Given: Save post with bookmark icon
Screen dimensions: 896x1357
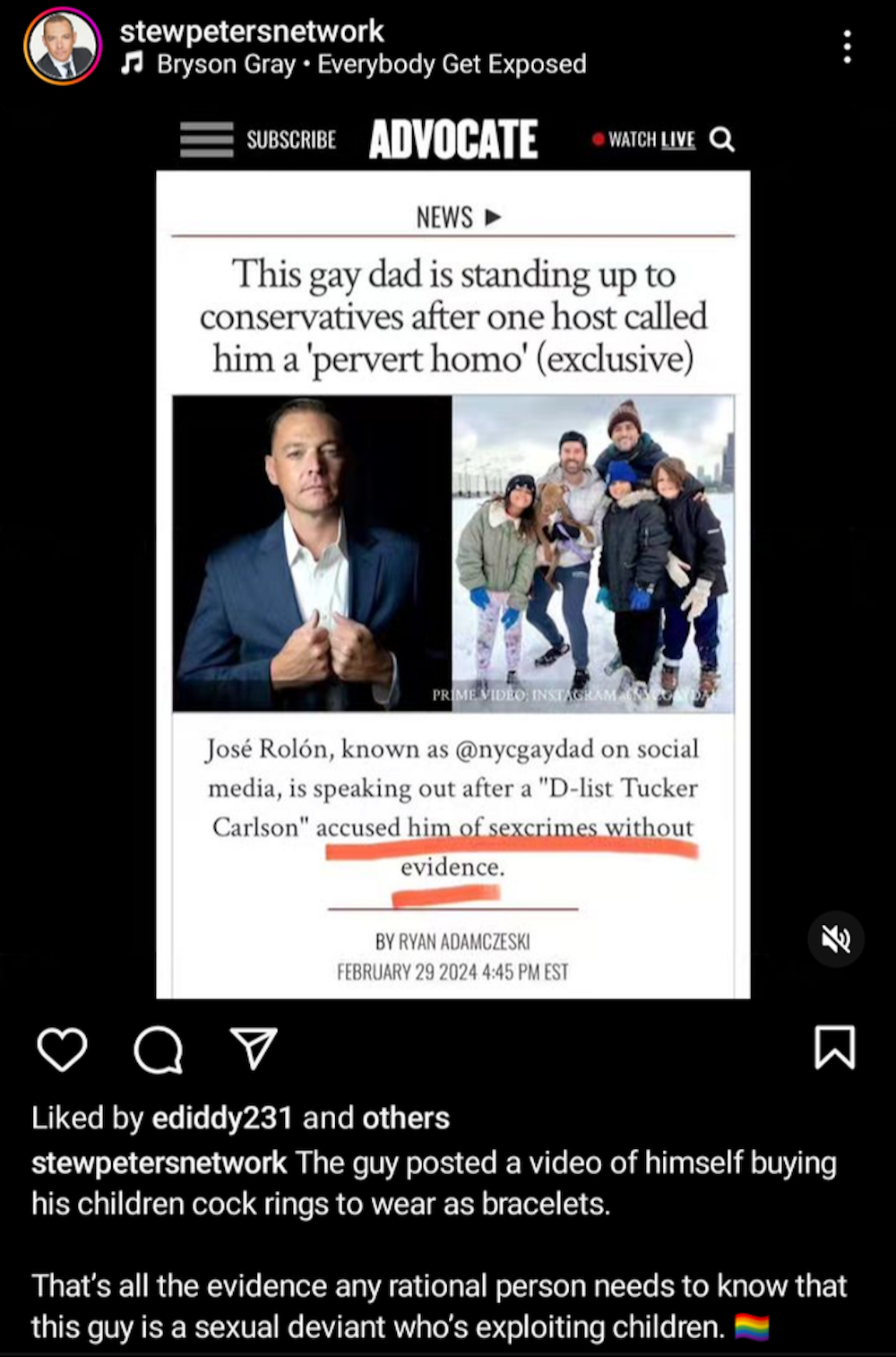Looking at the screenshot, I should 834,1048.
